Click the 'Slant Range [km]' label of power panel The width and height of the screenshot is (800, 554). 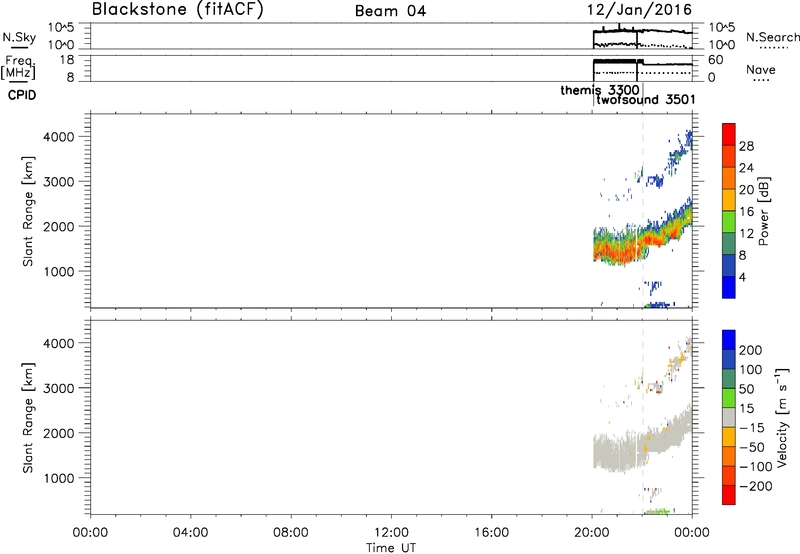pos(28,211)
